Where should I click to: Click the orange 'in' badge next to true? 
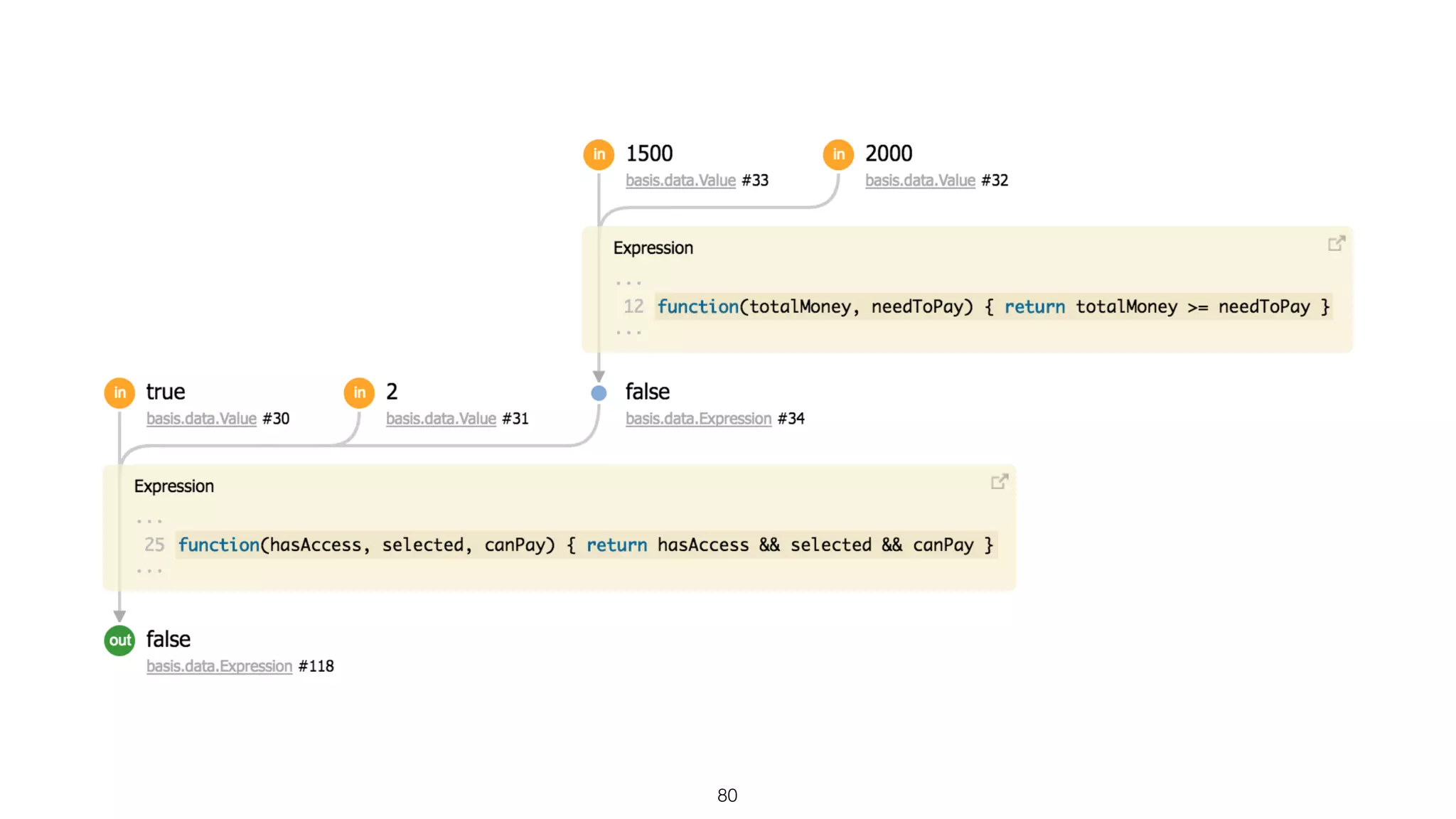coord(119,392)
